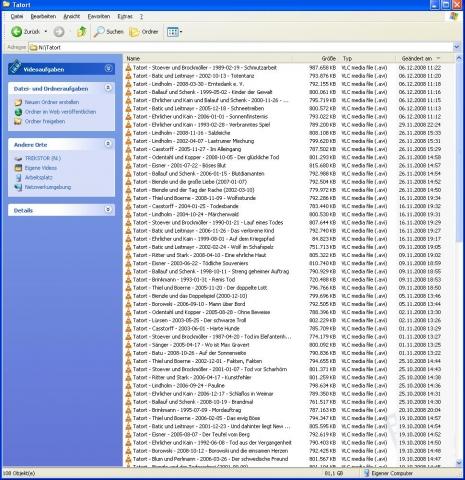Collapse the Videoaufgaben panel

[108, 69]
